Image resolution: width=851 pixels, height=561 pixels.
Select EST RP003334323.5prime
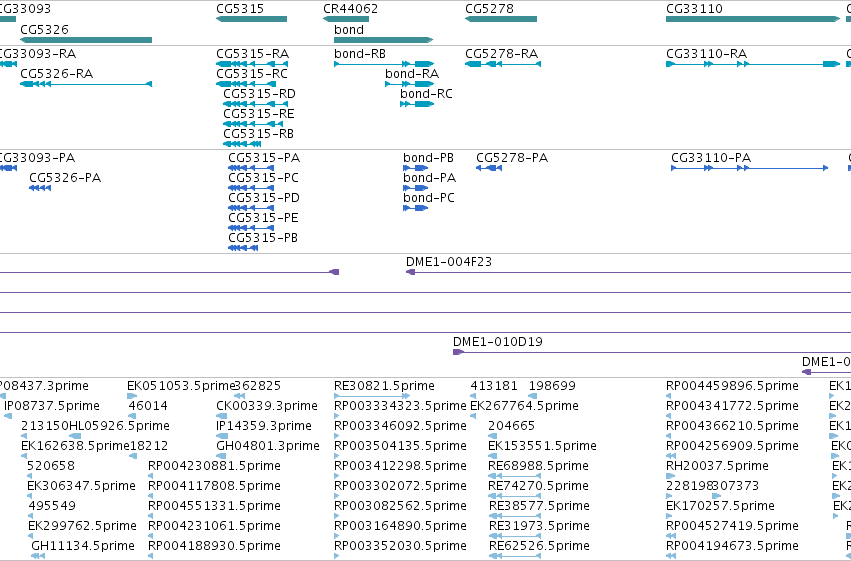click(x=400, y=406)
